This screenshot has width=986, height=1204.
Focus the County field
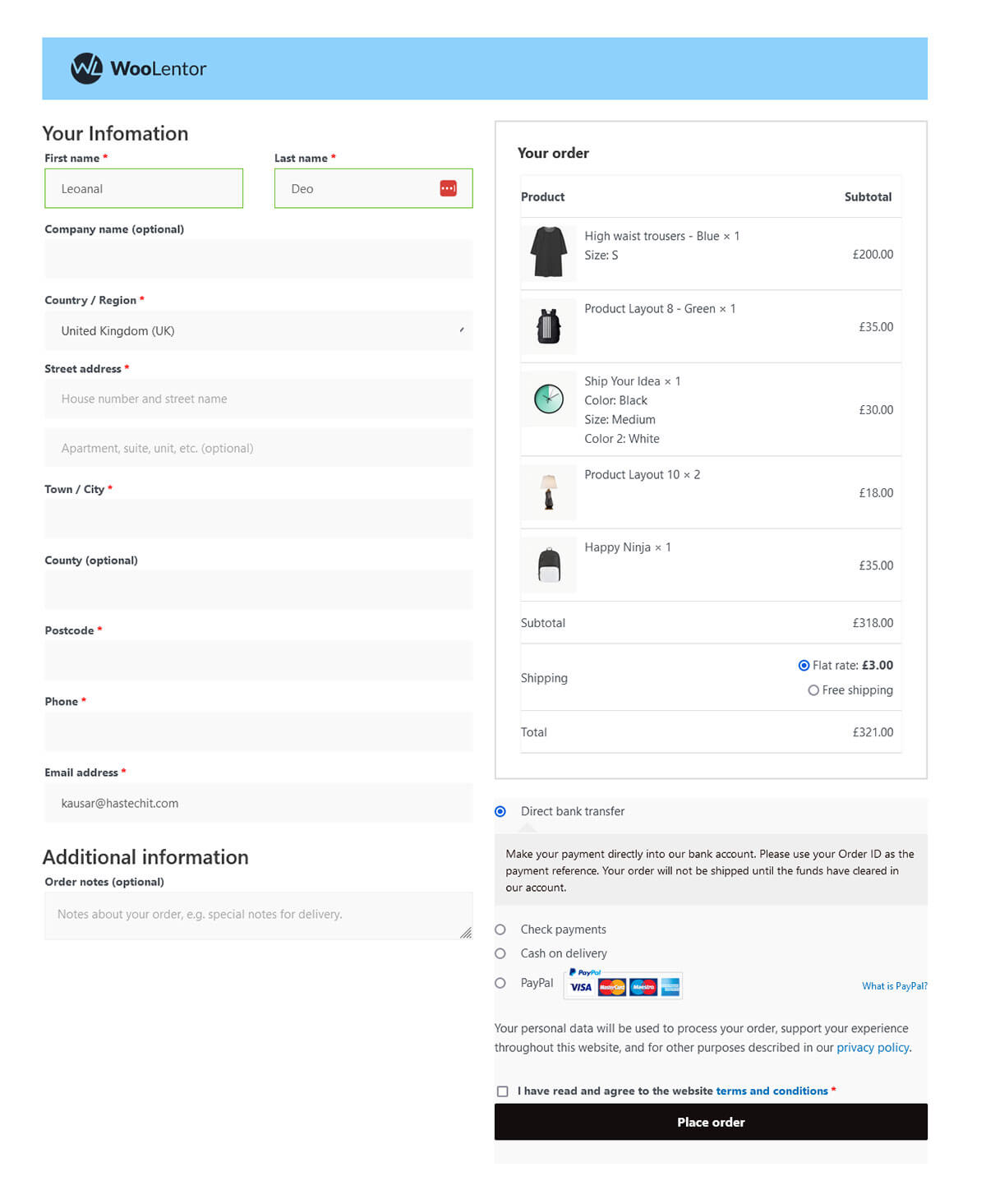(x=259, y=589)
